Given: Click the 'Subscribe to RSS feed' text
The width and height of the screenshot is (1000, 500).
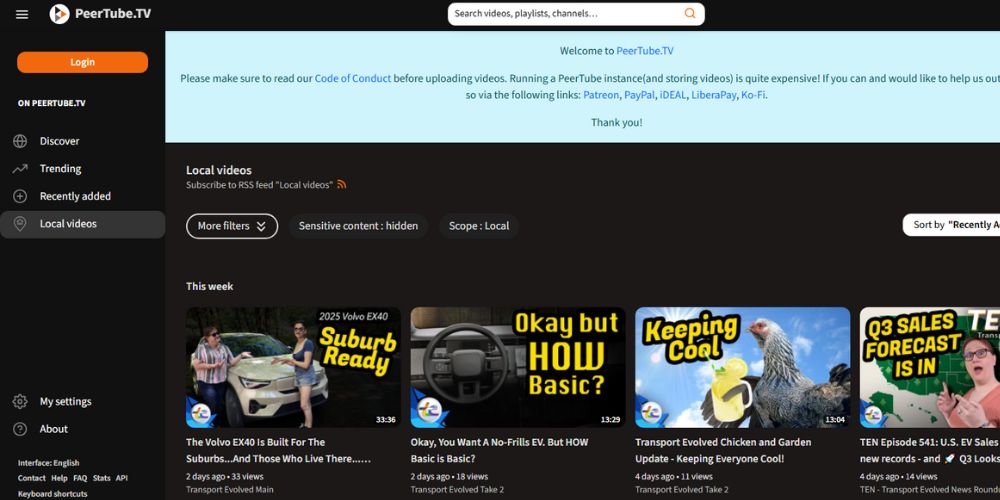Looking at the screenshot, I should (260, 185).
